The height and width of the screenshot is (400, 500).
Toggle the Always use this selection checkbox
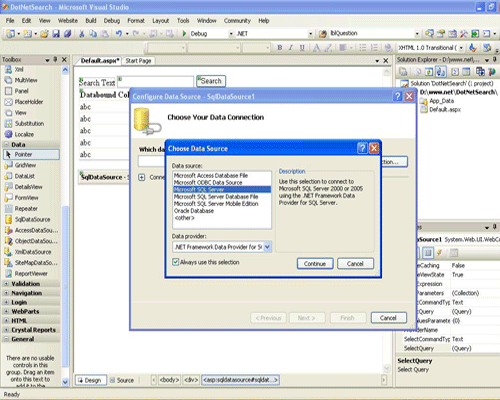click(x=176, y=262)
